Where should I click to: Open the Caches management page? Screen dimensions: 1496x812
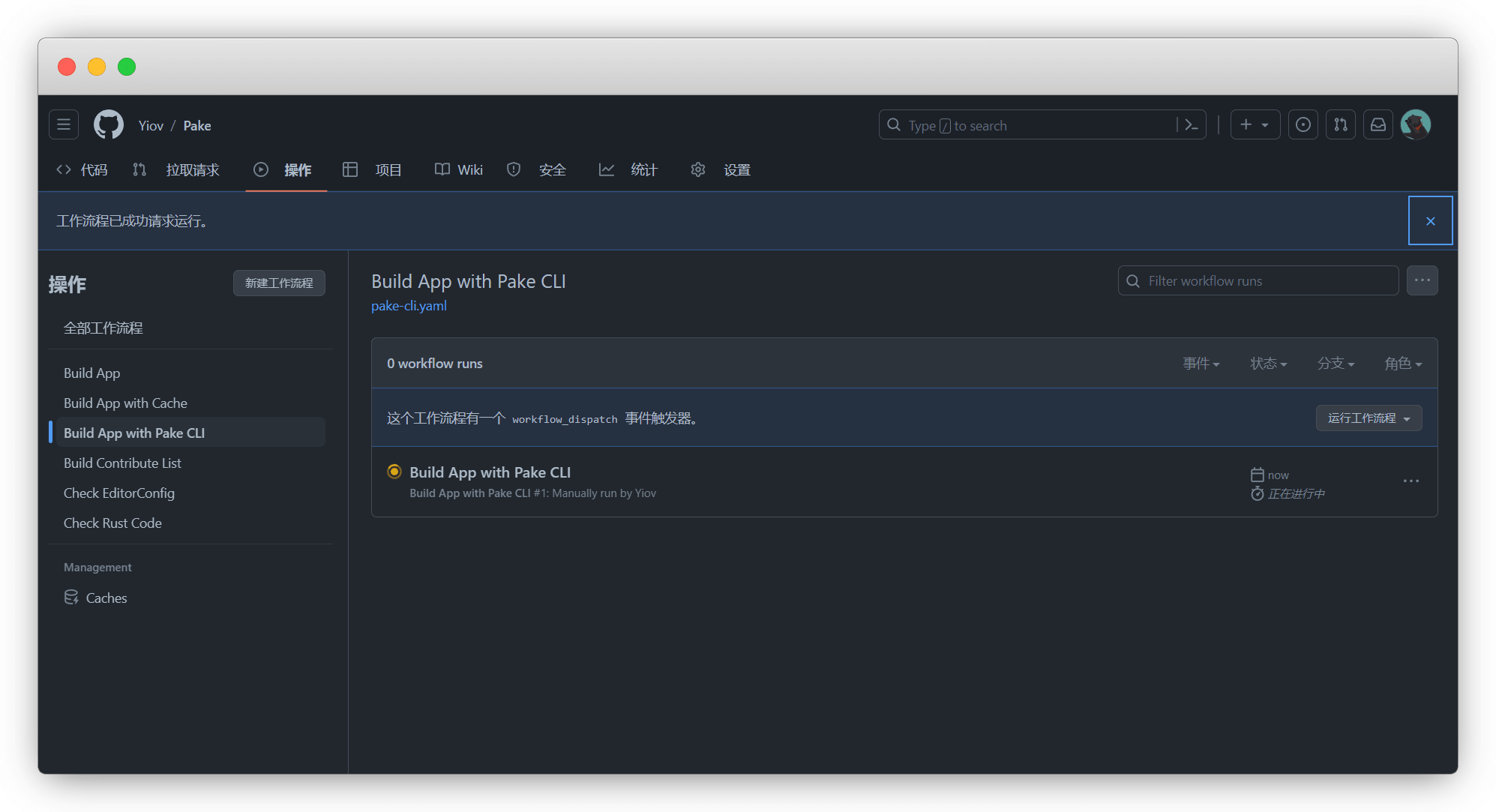click(x=106, y=598)
